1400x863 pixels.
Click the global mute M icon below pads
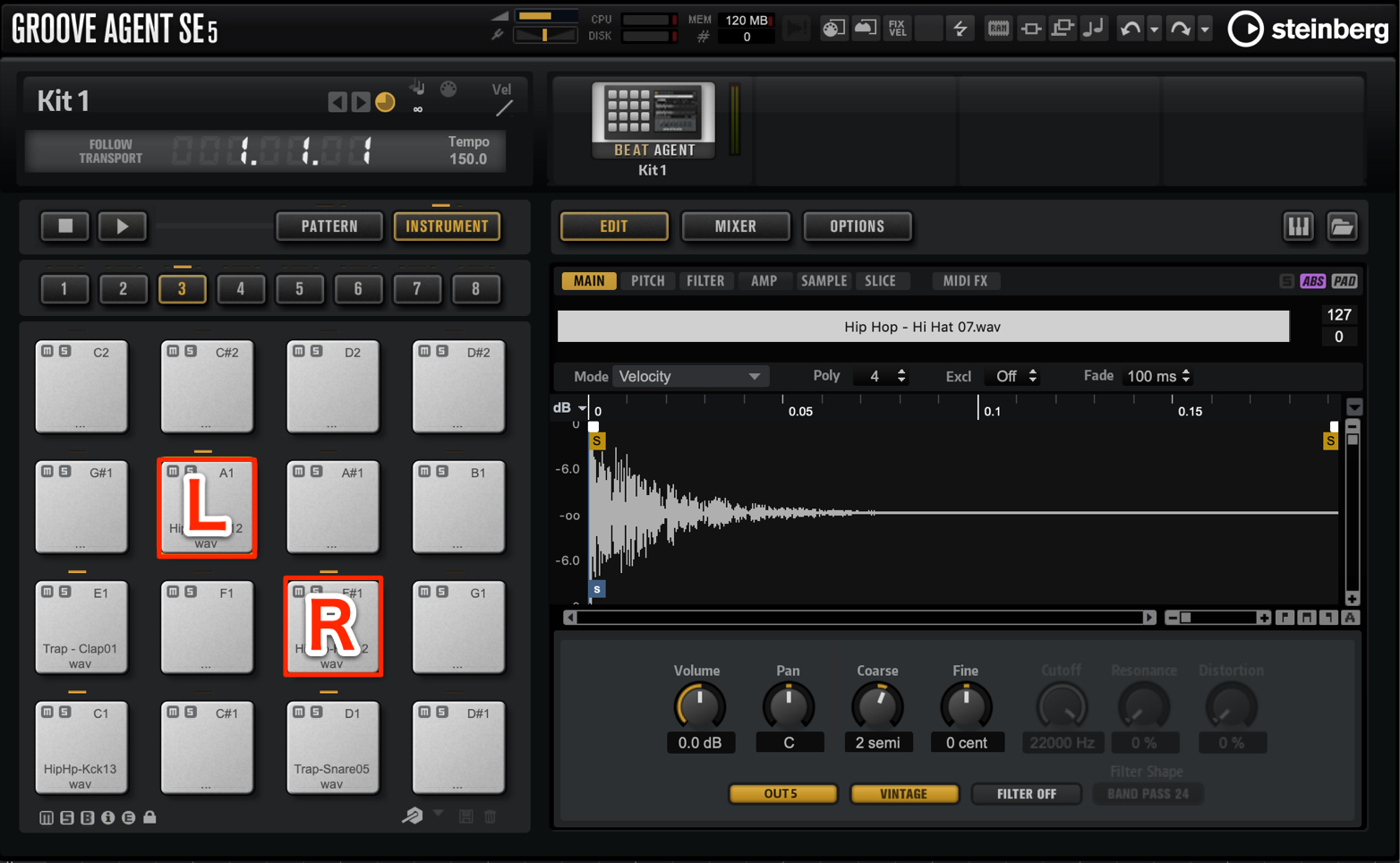47,817
